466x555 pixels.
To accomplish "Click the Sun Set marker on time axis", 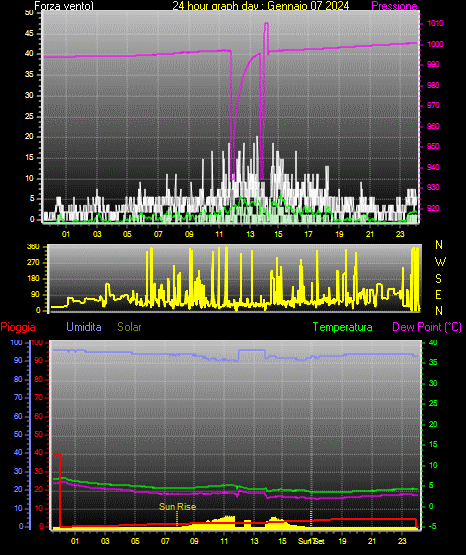I will coord(311,541).
